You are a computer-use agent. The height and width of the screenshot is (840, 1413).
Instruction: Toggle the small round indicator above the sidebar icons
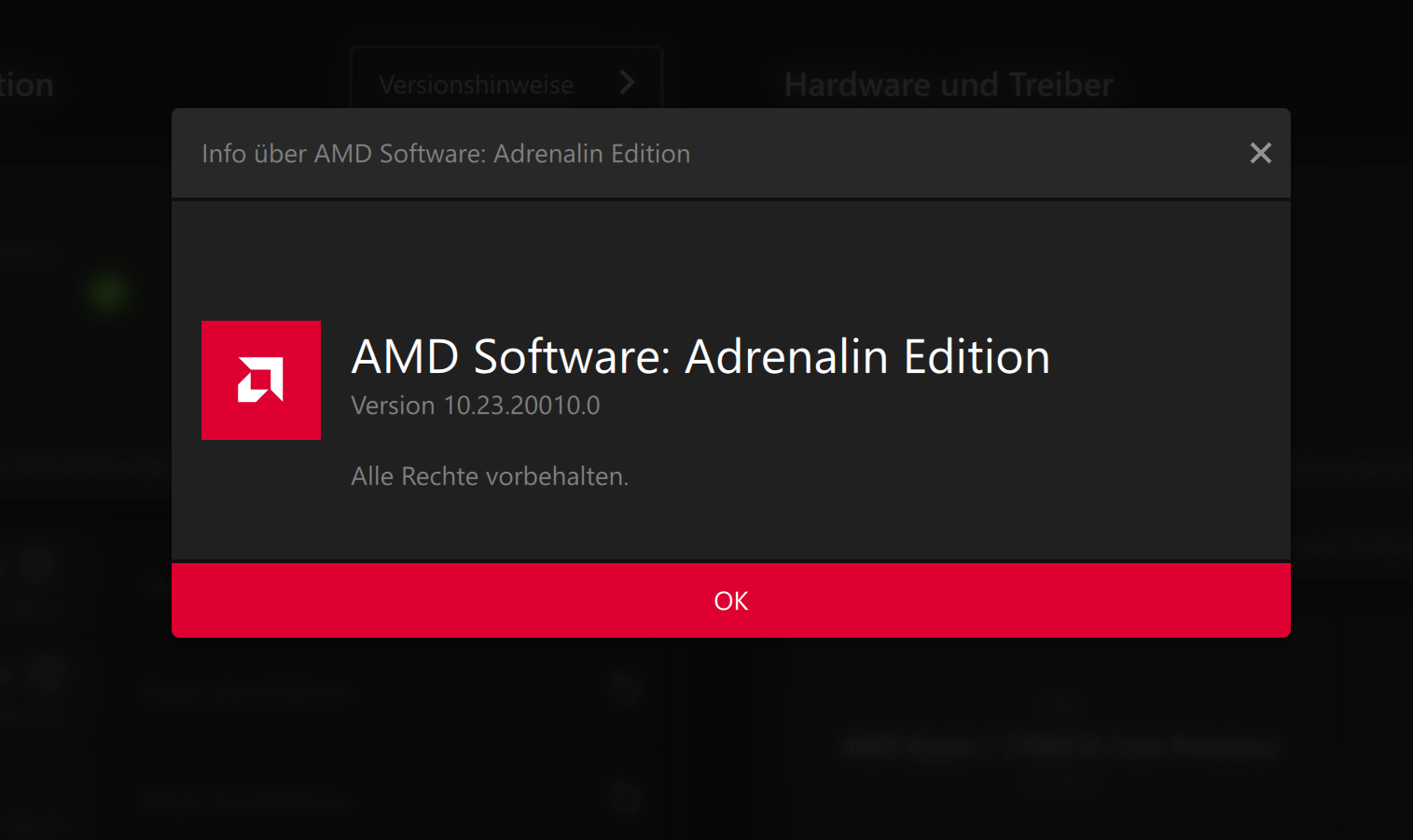pos(107,293)
